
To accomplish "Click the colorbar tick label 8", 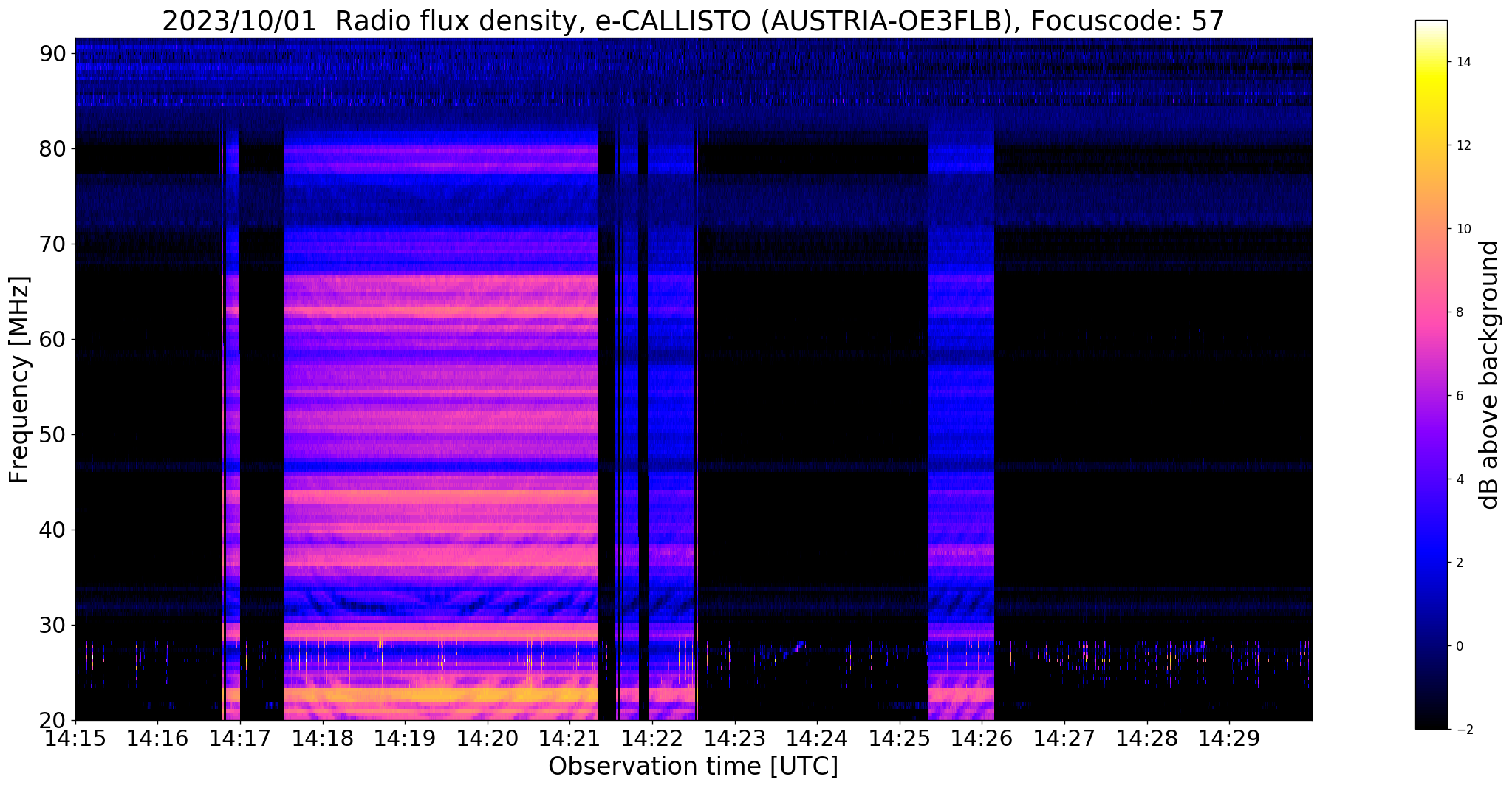I will 1459,312.
